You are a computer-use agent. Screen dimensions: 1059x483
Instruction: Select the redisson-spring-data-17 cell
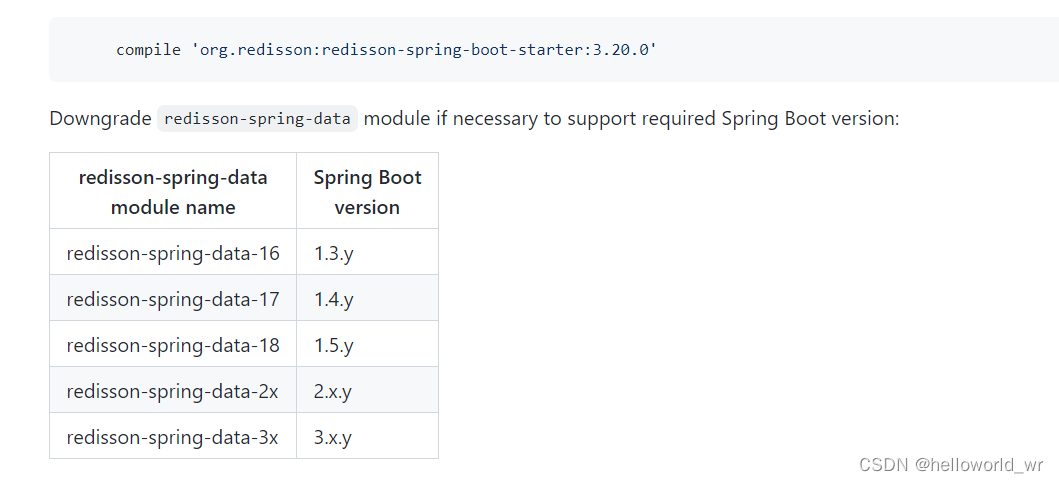point(173,299)
